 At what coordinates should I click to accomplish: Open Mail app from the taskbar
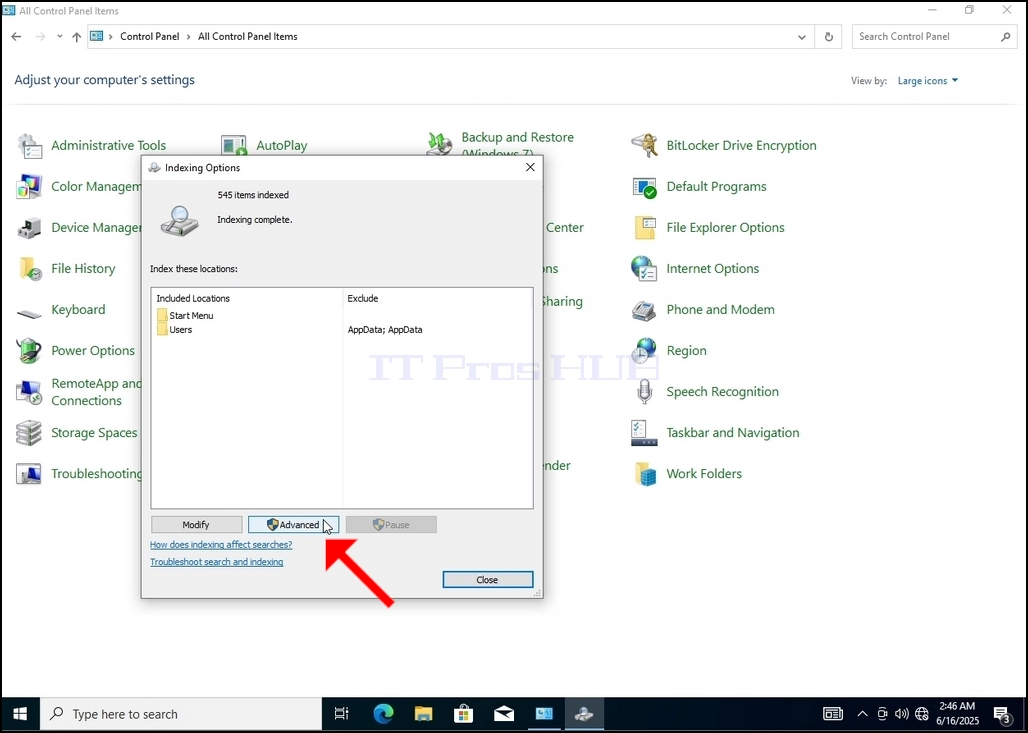(x=504, y=714)
